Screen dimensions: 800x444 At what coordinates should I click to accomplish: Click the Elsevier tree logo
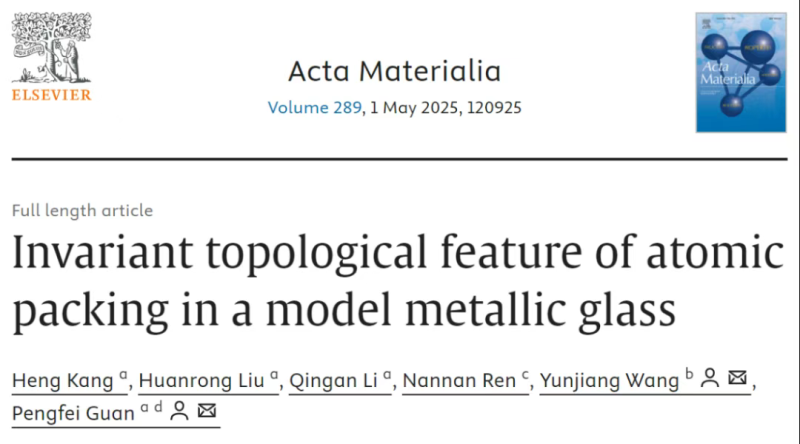[x=52, y=47]
